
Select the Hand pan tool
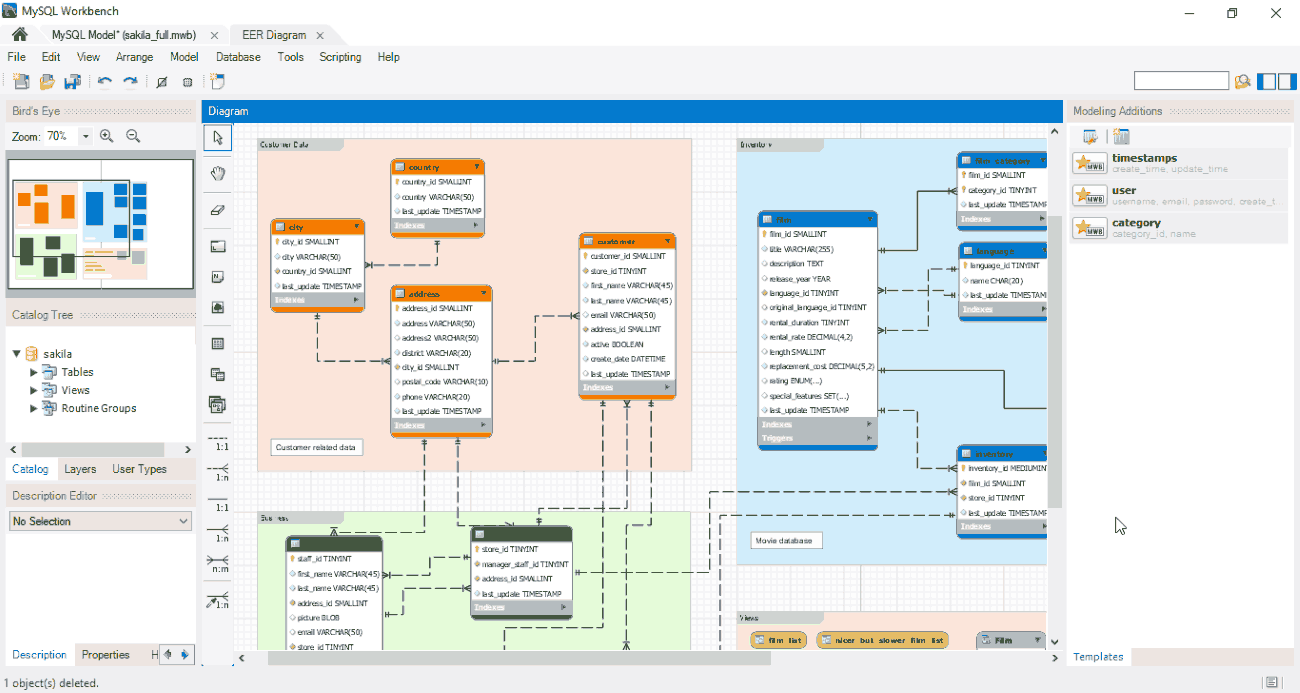218,174
